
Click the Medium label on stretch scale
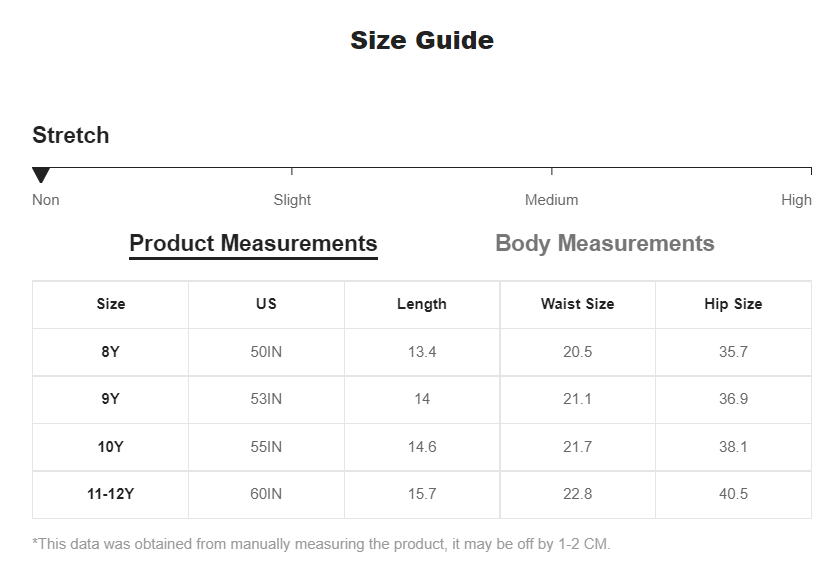coord(551,200)
